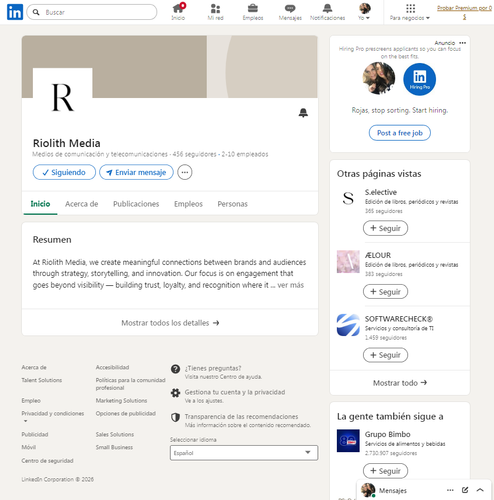Open the Accesibilidad footer link
Viewport: 494px width, 500px height.
click(112, 367)
